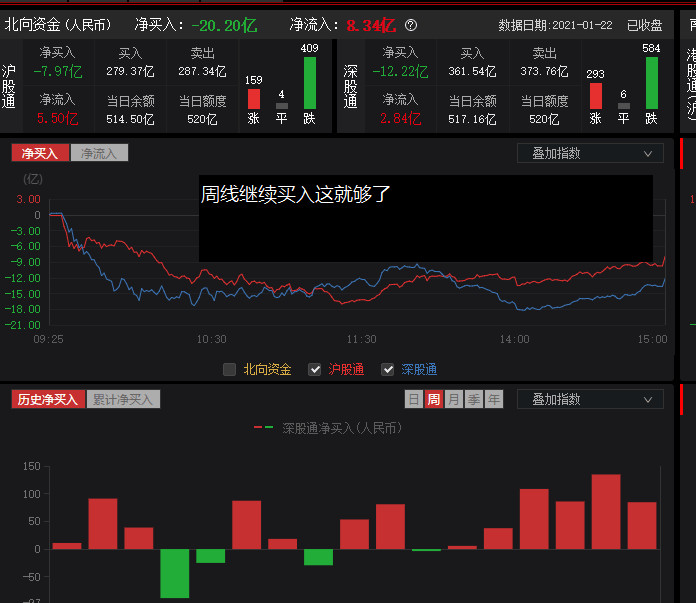Viewport: 696px width, 603px height.
Task: Click 深股通 net buy value -12.22亿
Action: click(400, 71)
